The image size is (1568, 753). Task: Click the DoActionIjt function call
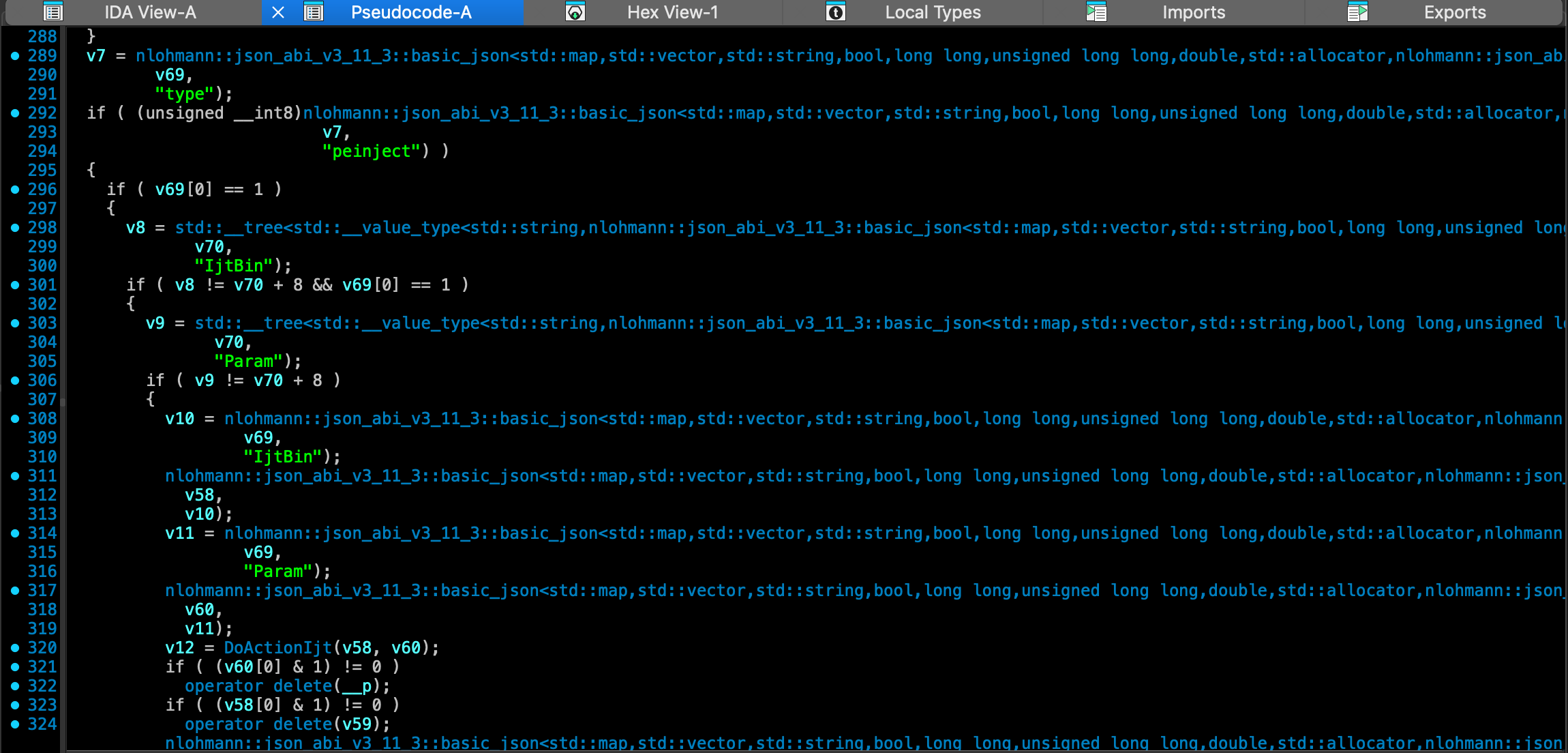pos(278,648)
